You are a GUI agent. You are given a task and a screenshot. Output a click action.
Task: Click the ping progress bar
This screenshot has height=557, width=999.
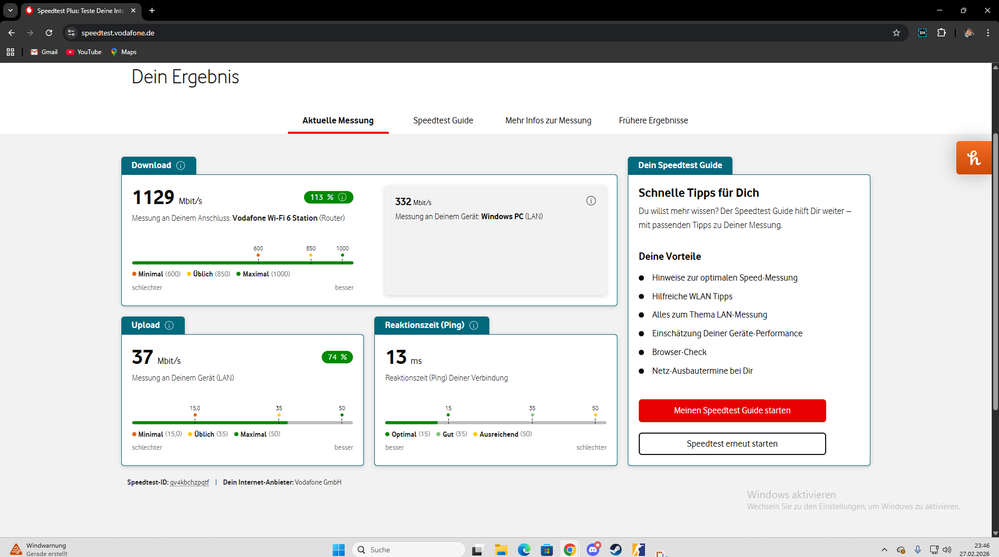point(496,423)
